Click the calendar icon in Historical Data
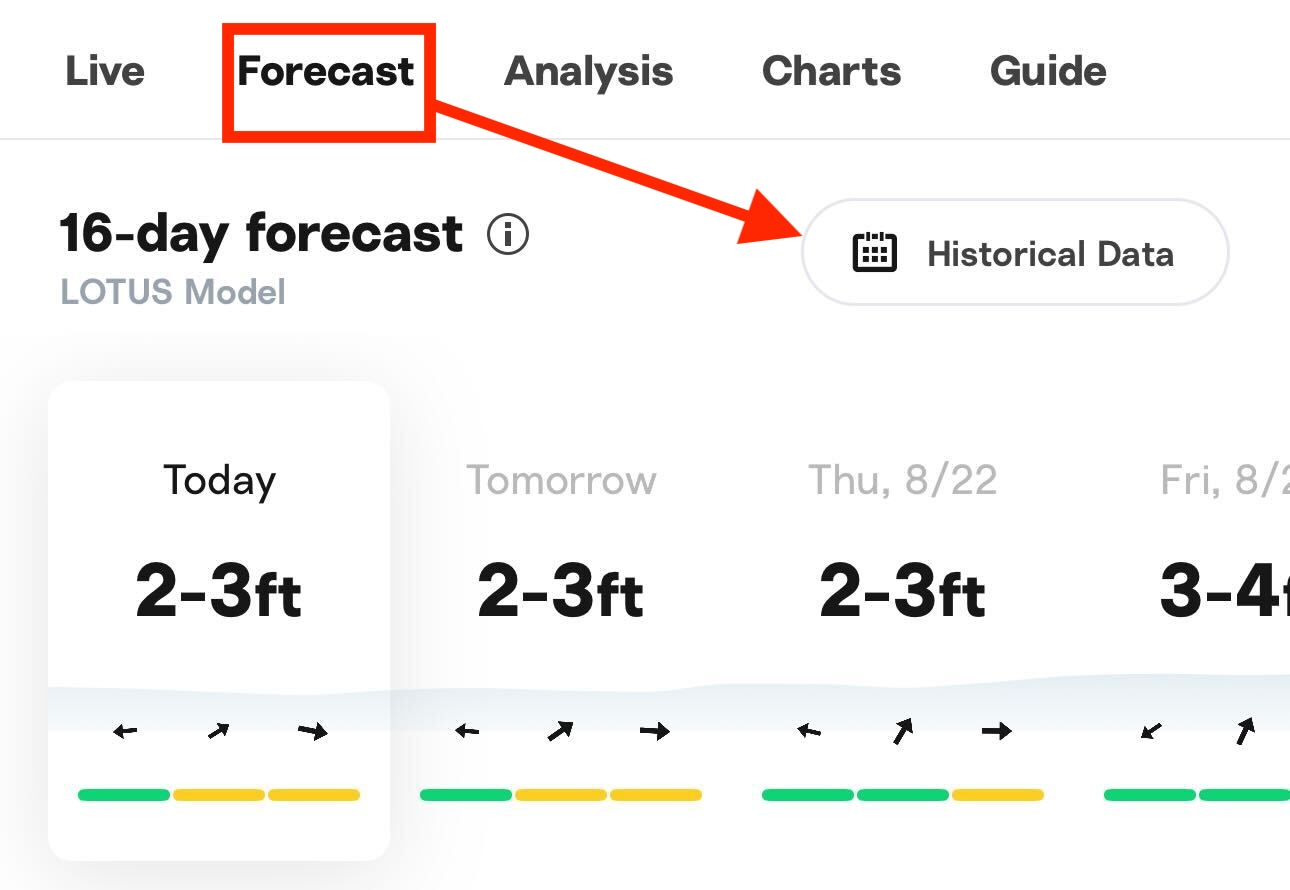The width and height of the screenshot is (1290, 890). (874, 252)
